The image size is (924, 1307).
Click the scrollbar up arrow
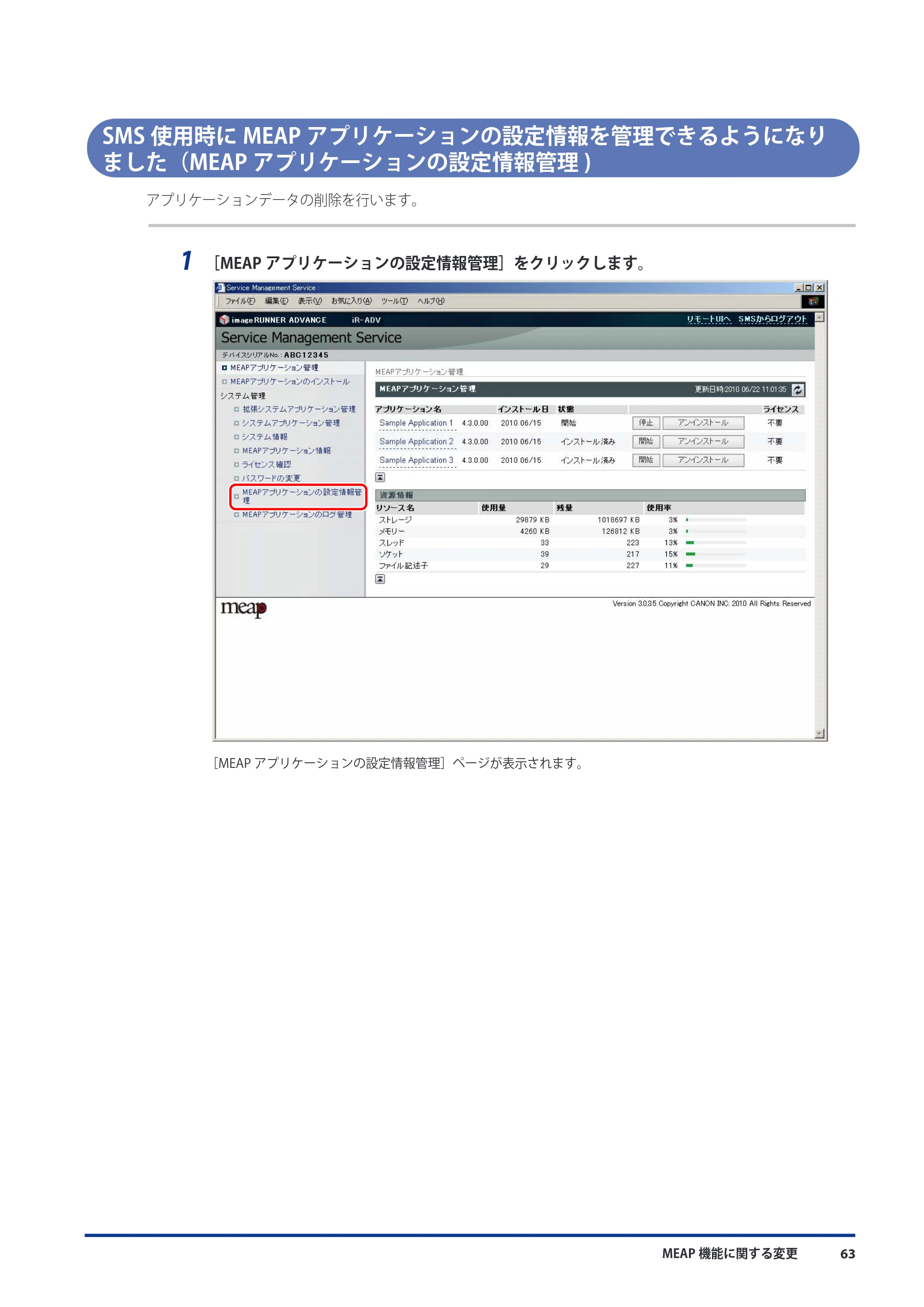click(x=819, y=318)
